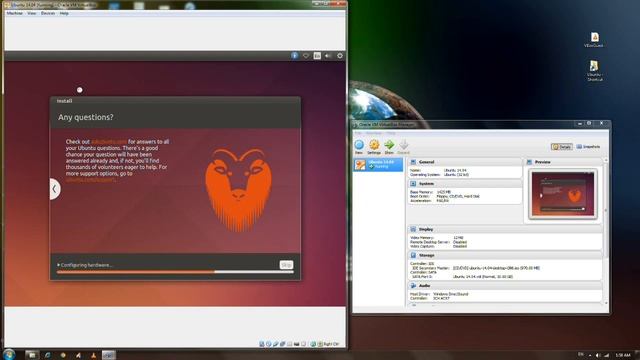Click the speaker icon in Windows system tray
The width and height of the screenshot is (640, 360).
(598, 356)
